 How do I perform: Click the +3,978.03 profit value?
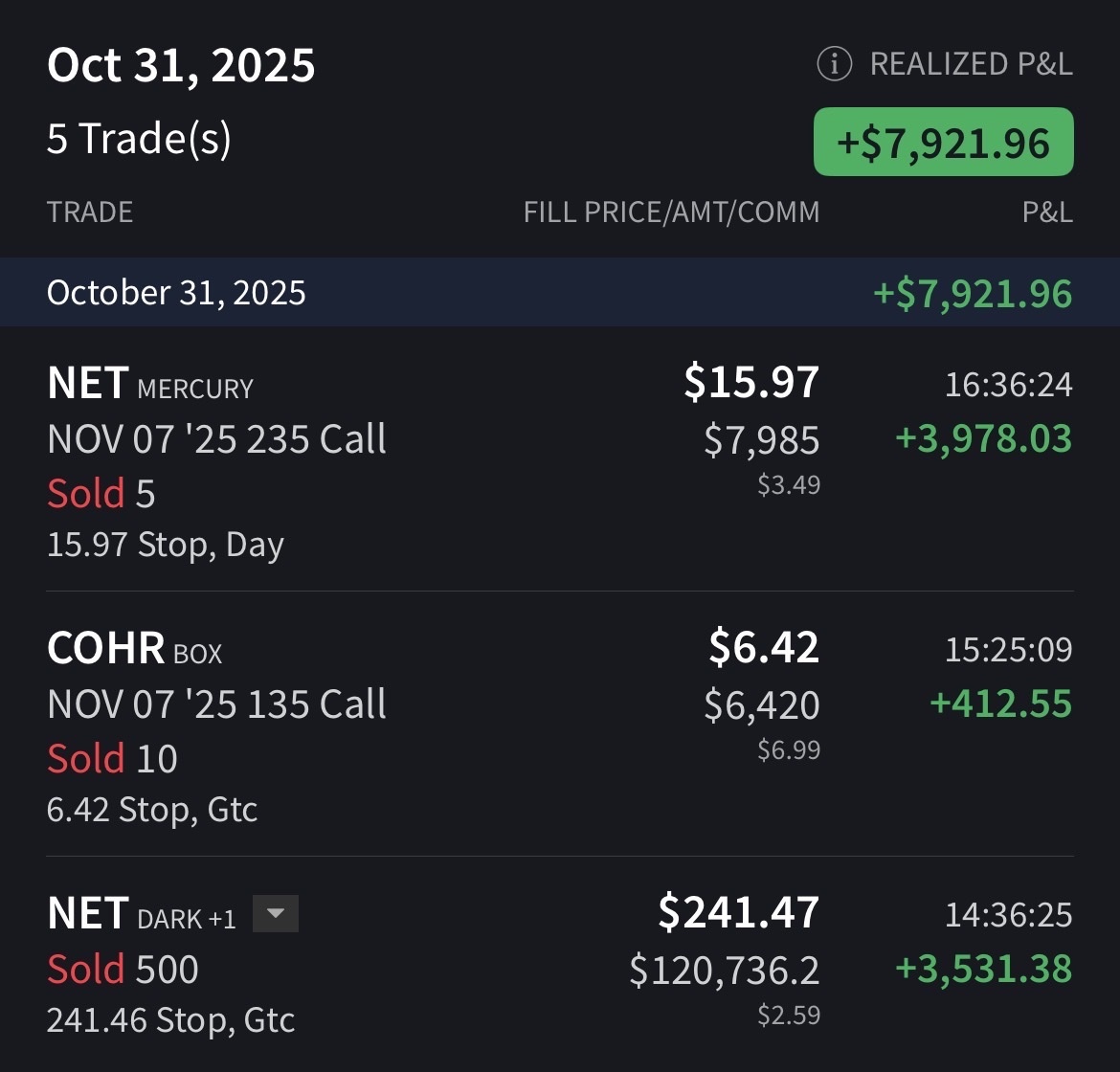tap(983, 438)
